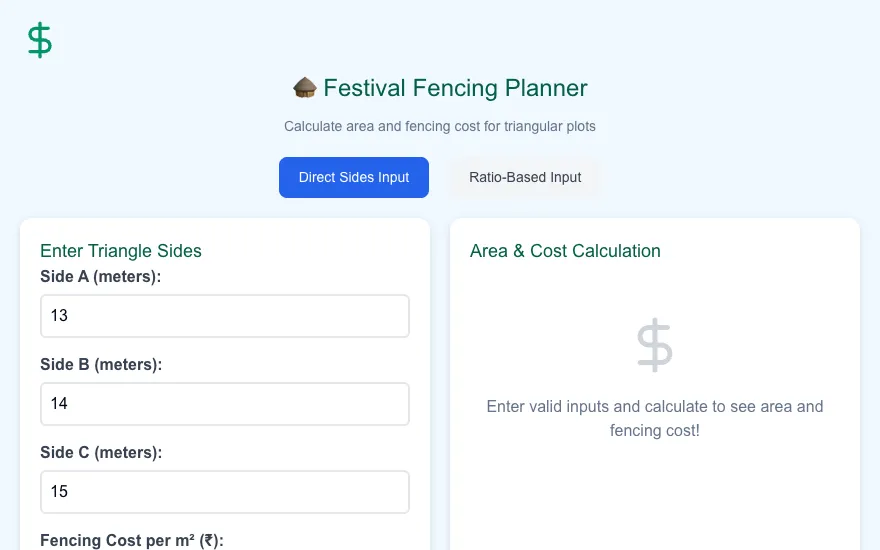Click the Area & Cost Calculation heading
Viewport: 880px width, 550px height.
565,251
